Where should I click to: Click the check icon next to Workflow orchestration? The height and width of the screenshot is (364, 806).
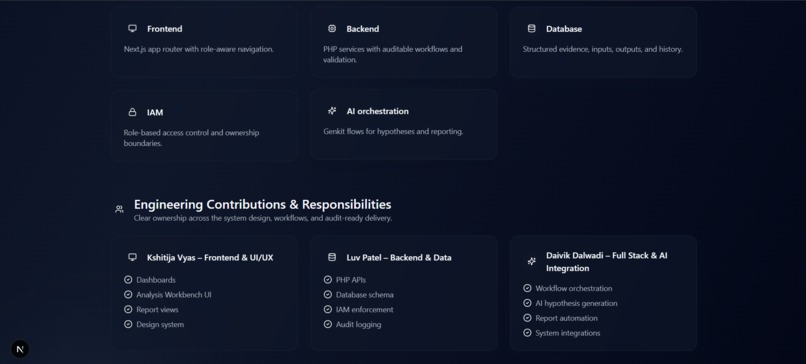tap(527, 288)
